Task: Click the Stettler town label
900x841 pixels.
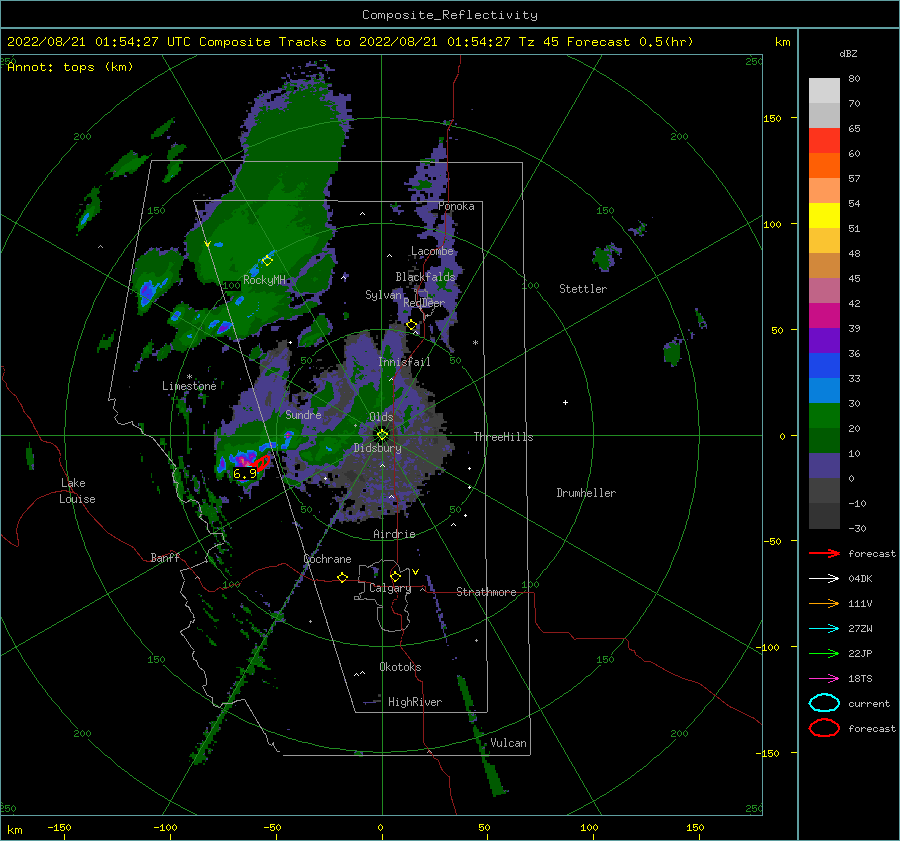Action: [x=583, y=289]
